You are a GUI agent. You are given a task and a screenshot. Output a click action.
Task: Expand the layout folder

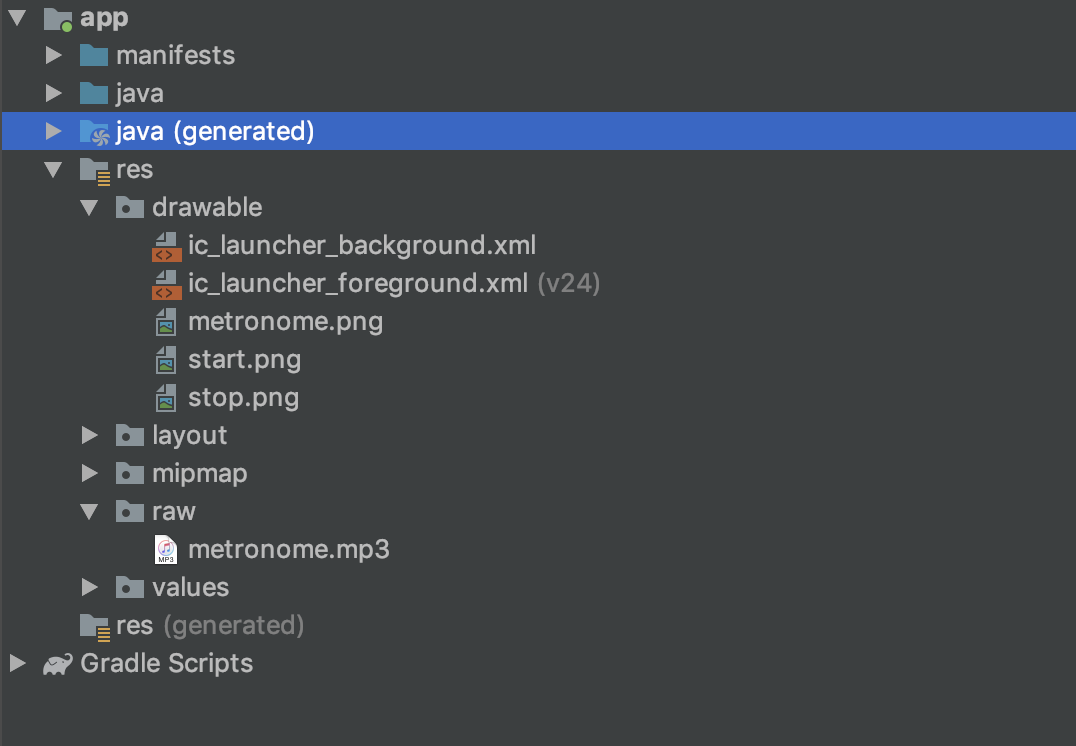[90, 435]
